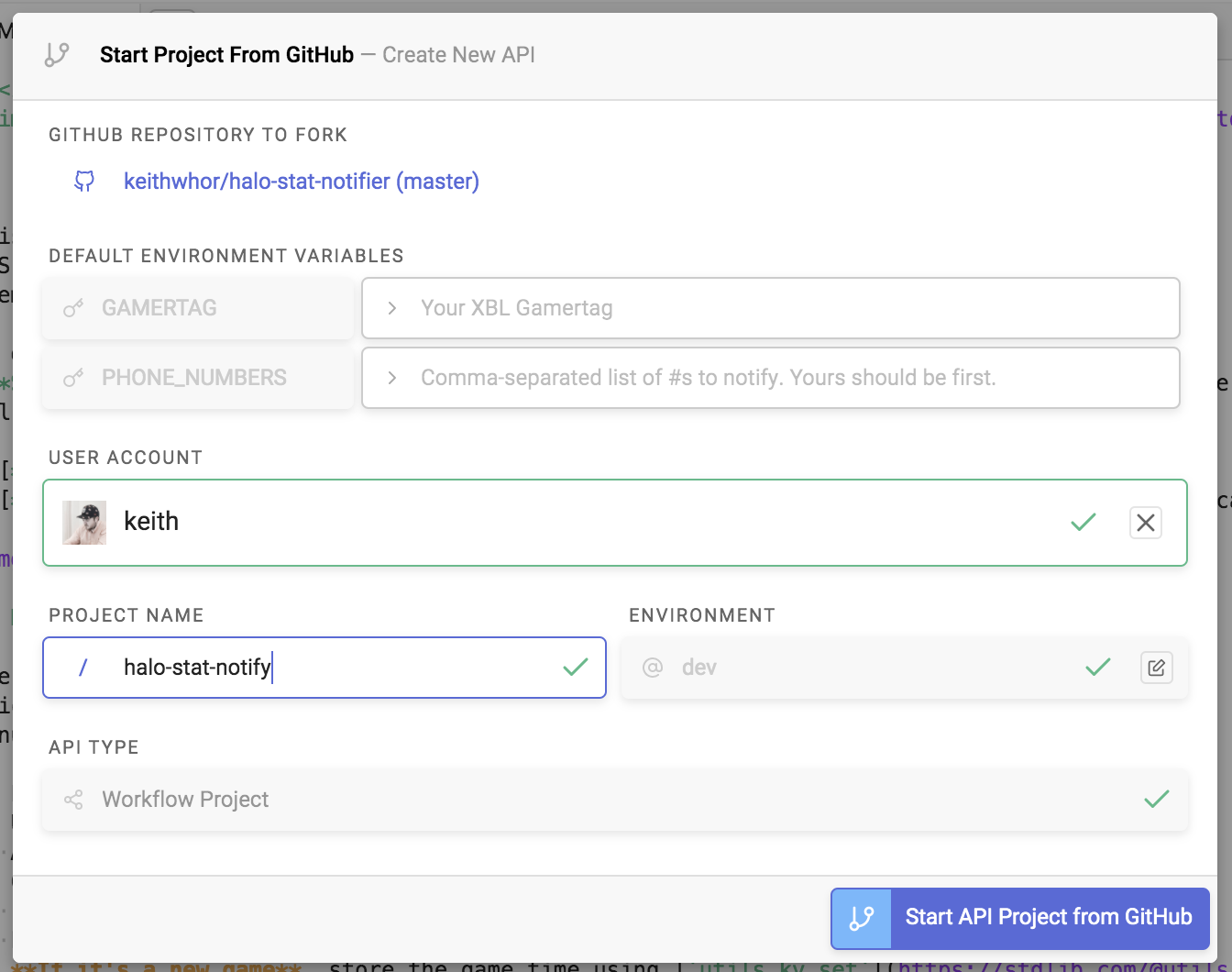Click the Start Project From GitHub title
The image size is (1232, 972).
[226, 55]
